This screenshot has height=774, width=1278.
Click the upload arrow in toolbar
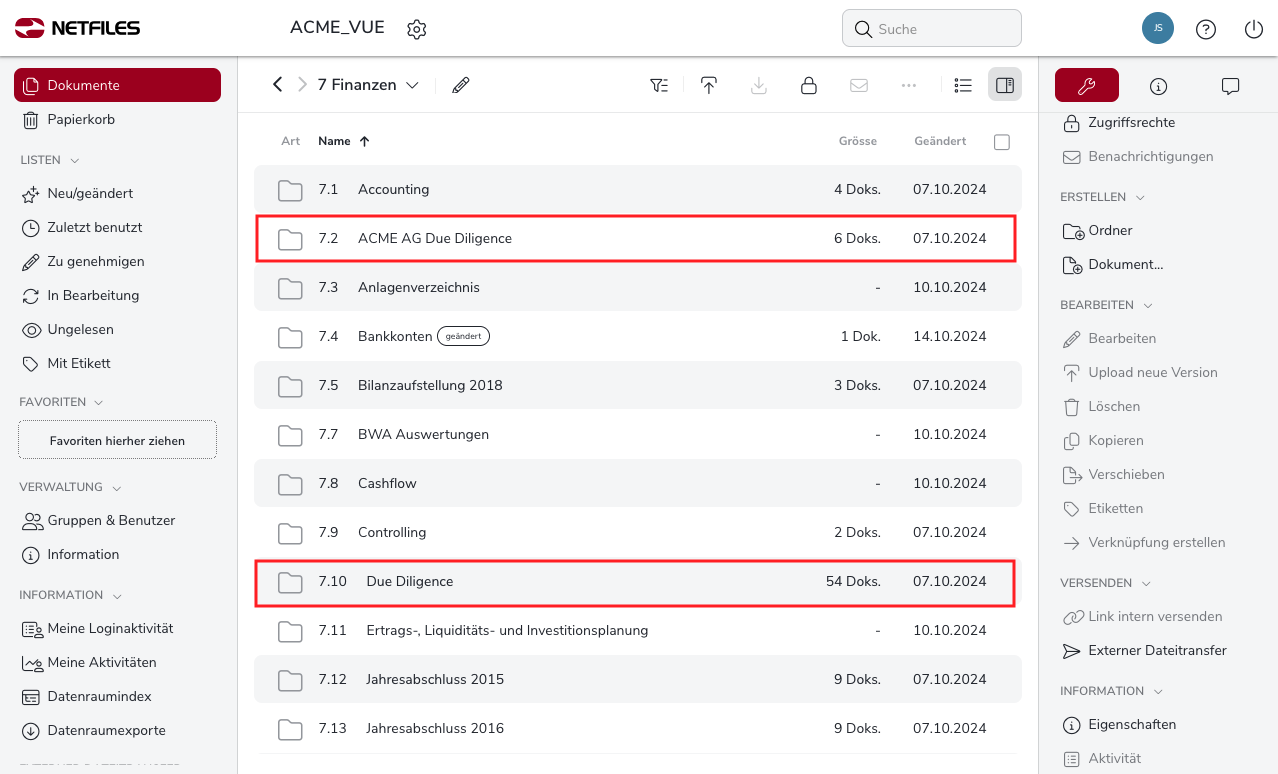tap(709, 85)
